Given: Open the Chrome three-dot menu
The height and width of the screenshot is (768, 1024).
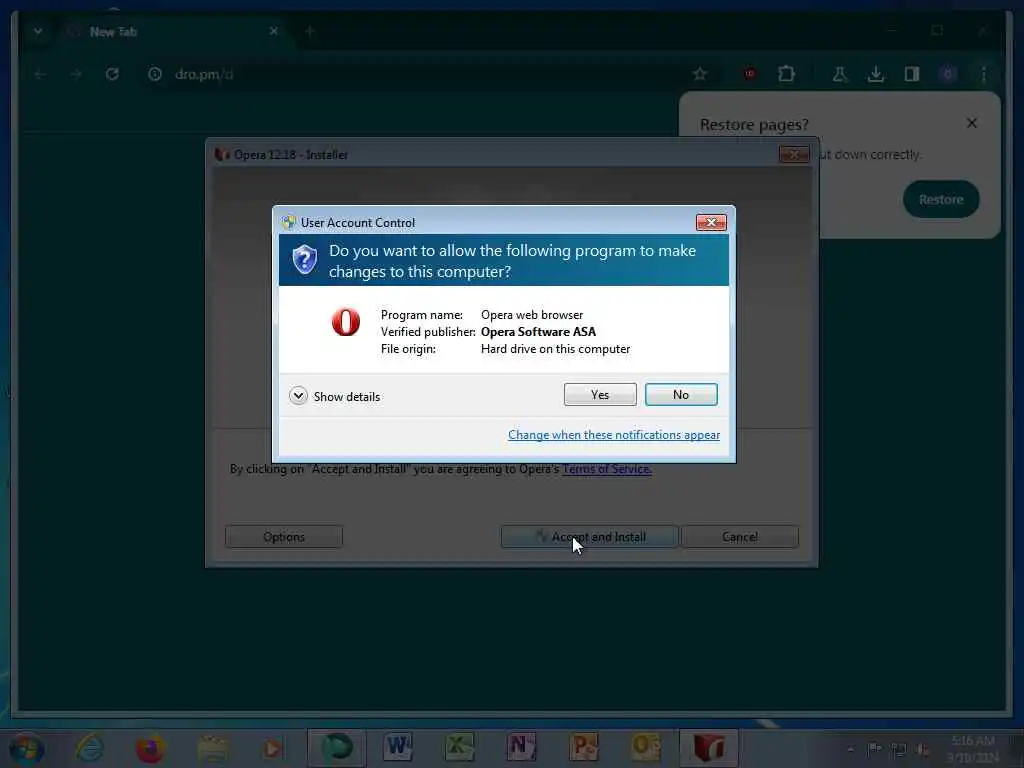Looking at the screenshot, I should pos(984,74).
